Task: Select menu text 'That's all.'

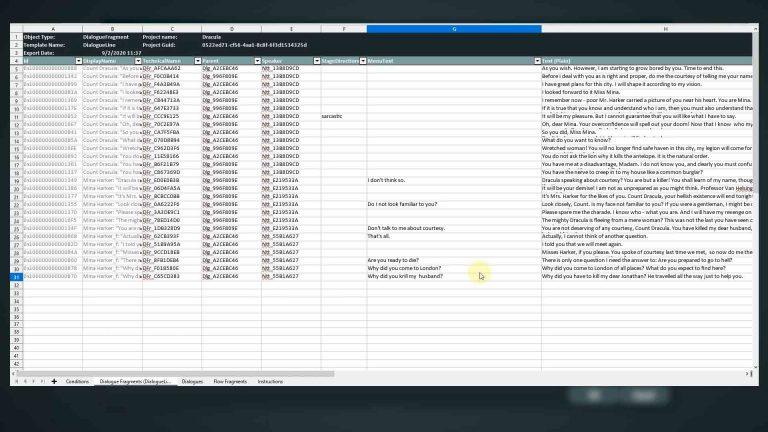Action: pos(454,236)
